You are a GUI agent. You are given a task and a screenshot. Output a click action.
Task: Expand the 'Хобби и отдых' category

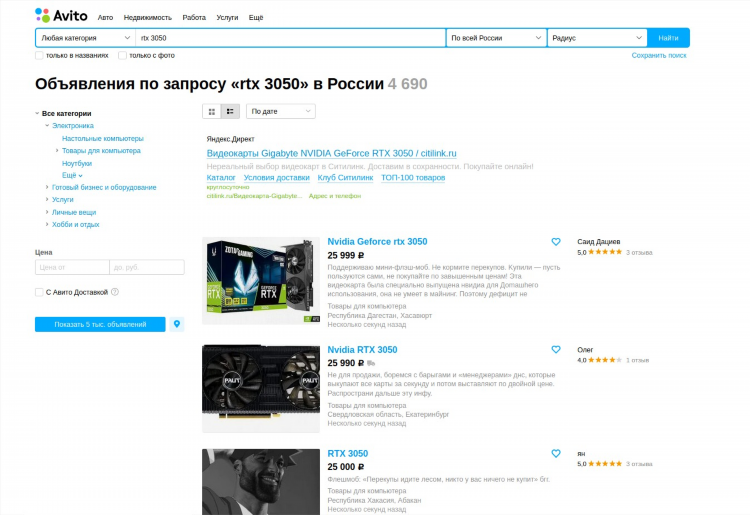[47, 224]
